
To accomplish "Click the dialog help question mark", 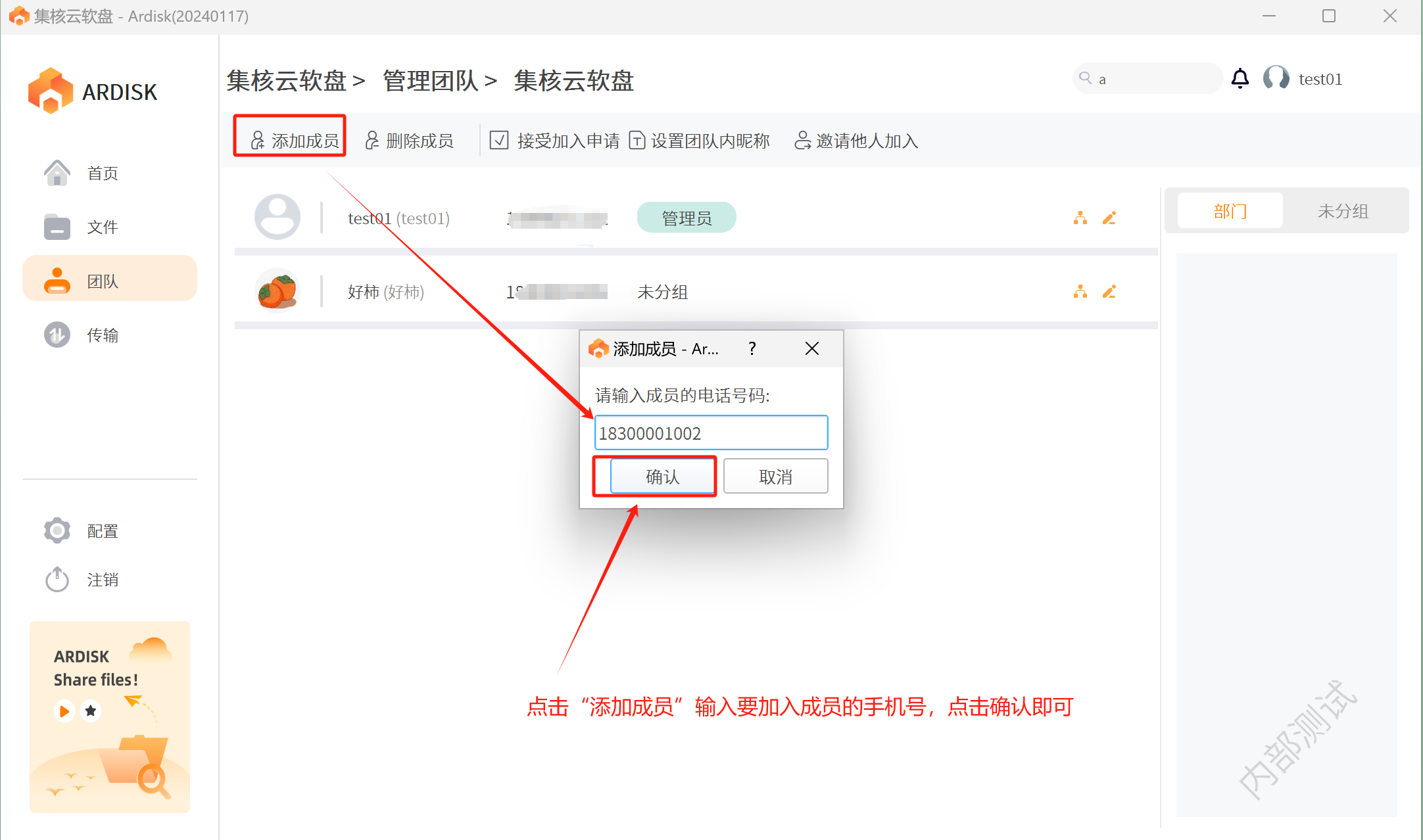I will pyautogui.click(x=752, y=348).
